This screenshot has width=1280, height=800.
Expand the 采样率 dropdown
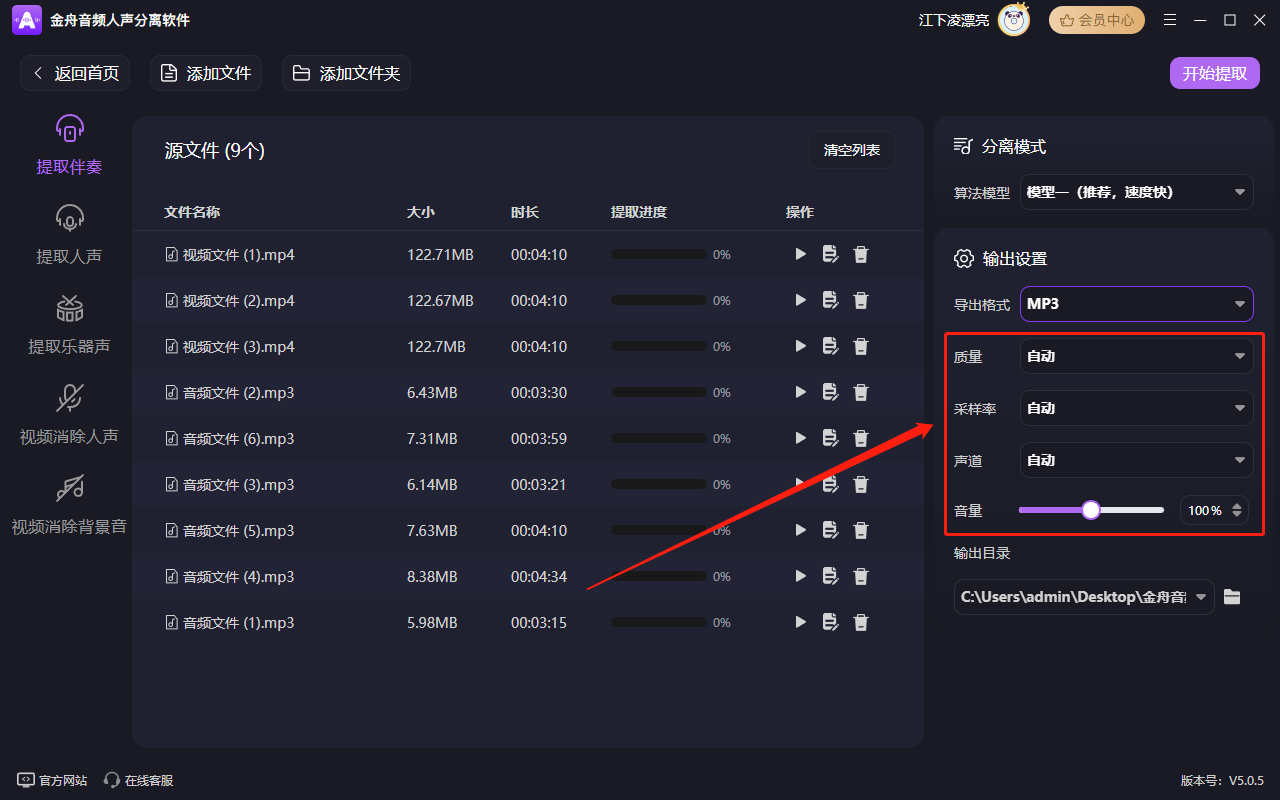1136,407
